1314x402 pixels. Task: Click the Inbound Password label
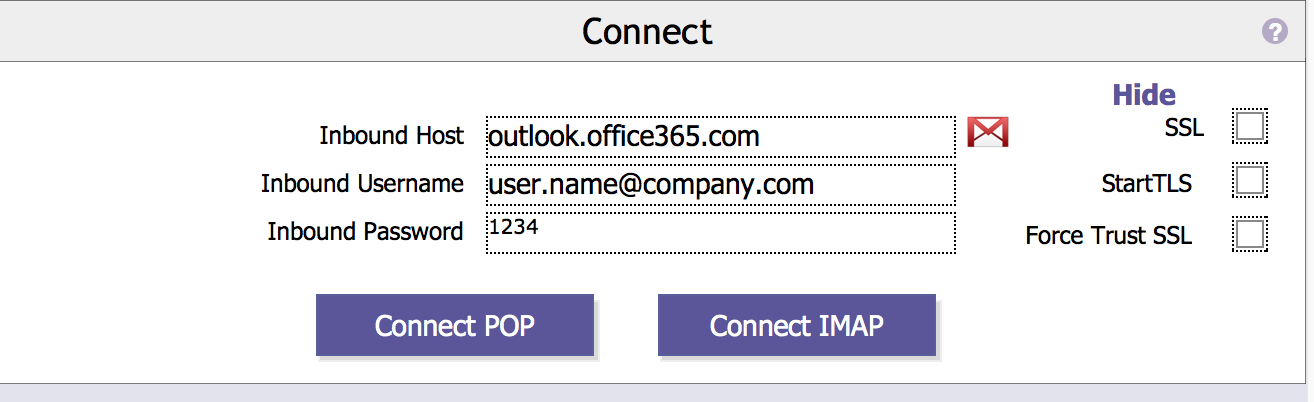click(x=365, y=232)
